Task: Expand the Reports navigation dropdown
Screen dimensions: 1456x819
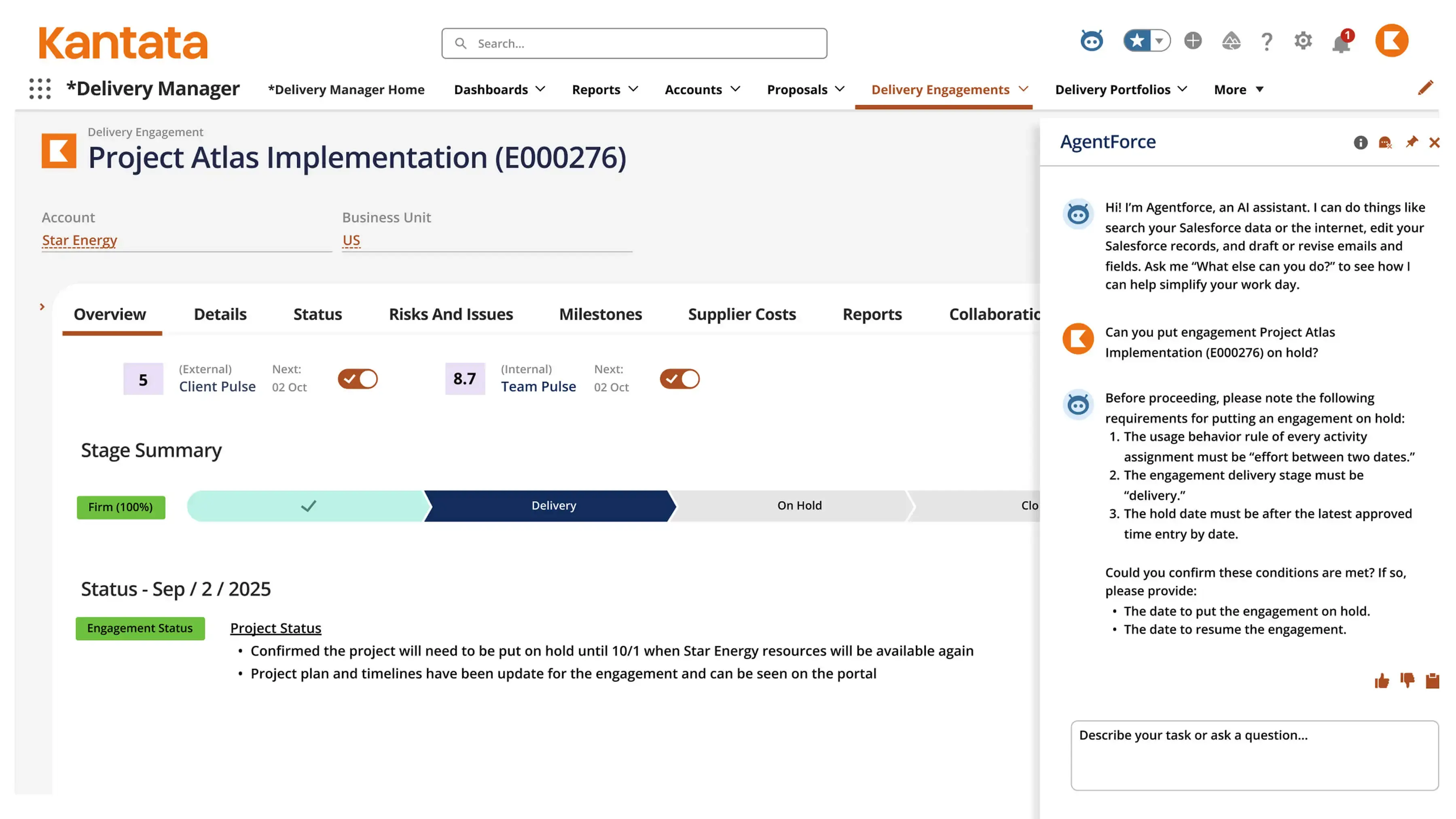Action: tap(604, 89)
